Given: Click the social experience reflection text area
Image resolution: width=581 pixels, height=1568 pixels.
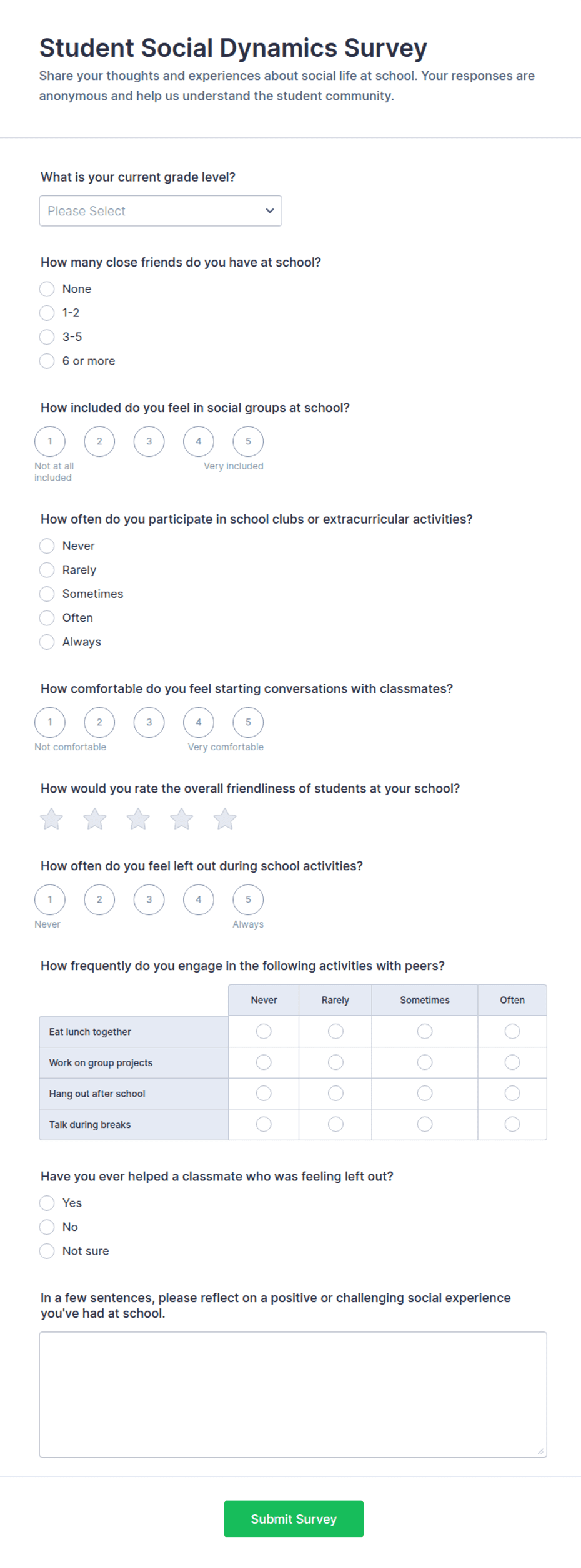Looking at the screenshot, I should pos(293,1394).
